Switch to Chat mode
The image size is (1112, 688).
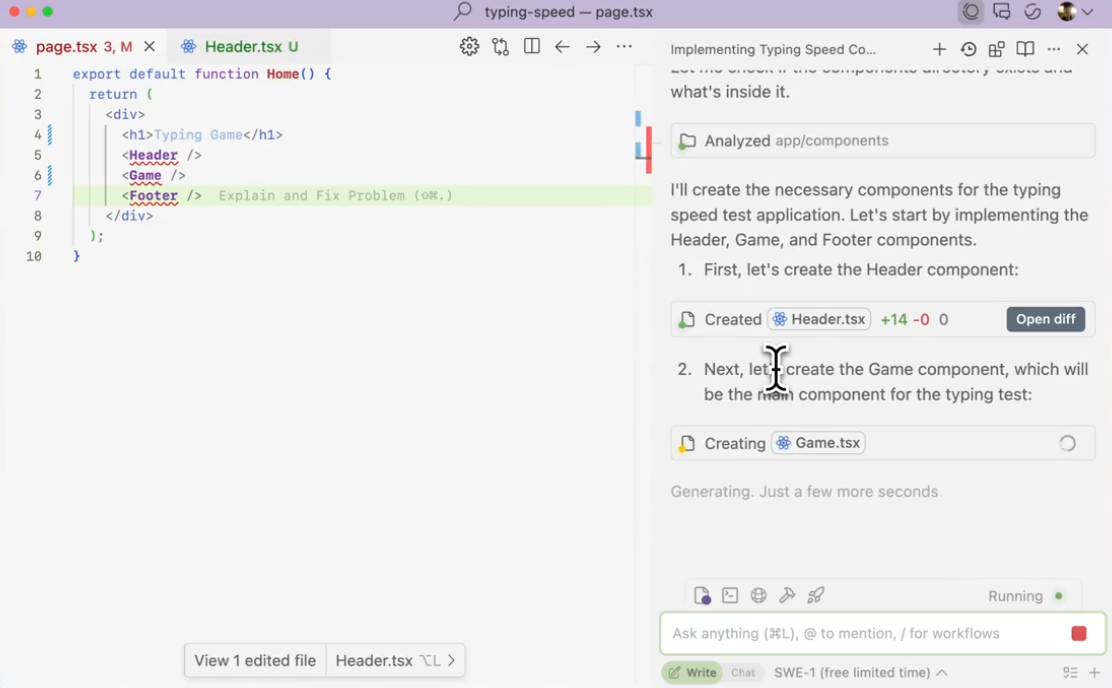point(743,673)
